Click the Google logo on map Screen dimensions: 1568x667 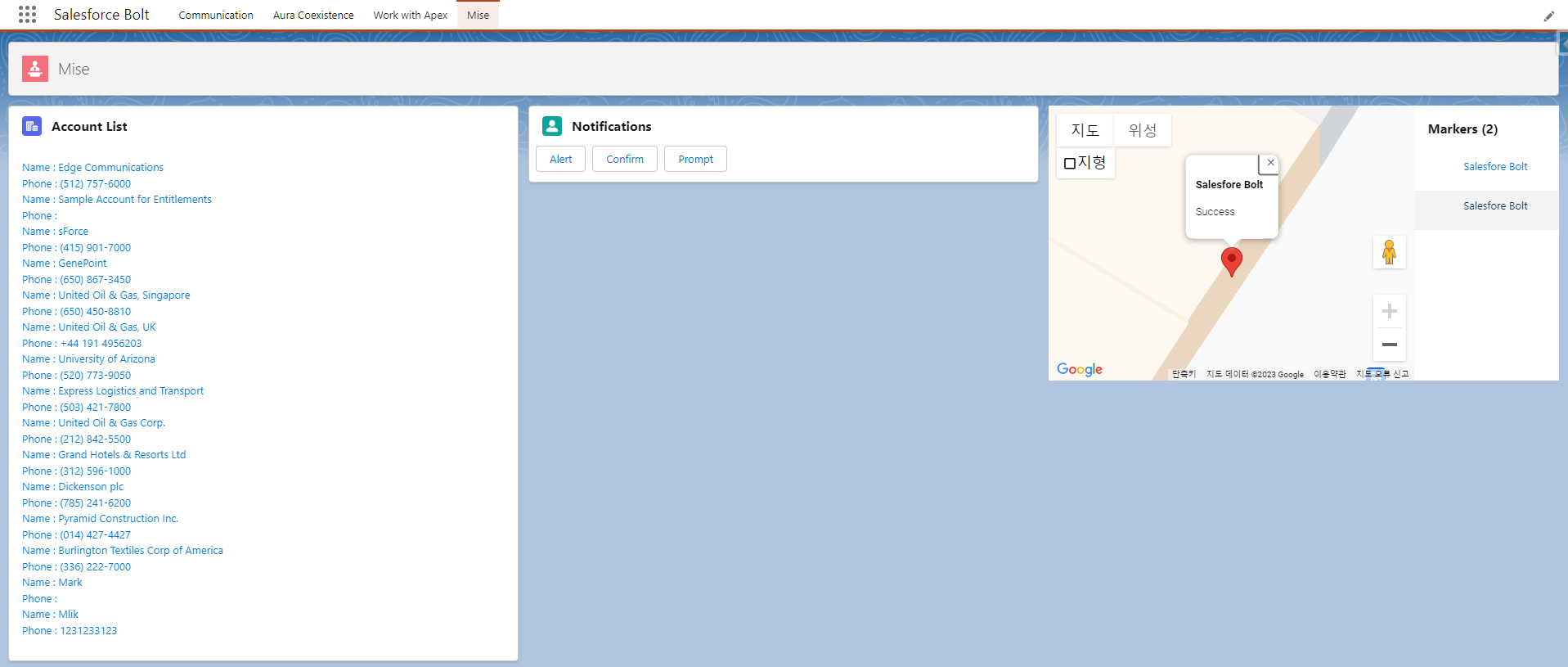pyautogui.click(x=1080, y=369)
